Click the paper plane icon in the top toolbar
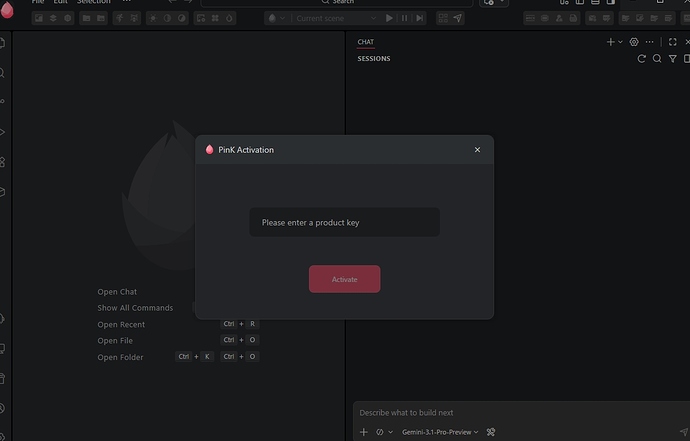This screenshot has width=690, height=441. 458,18
